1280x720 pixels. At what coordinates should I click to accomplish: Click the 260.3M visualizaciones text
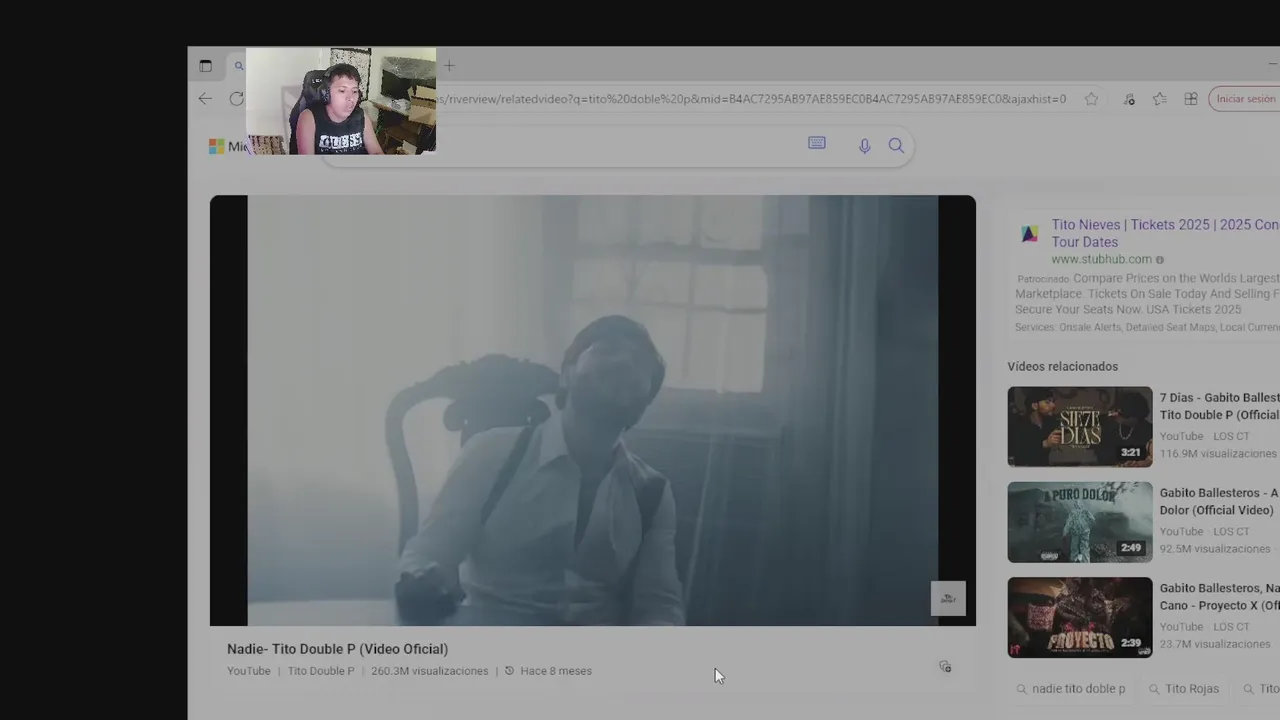pos(430,671)
